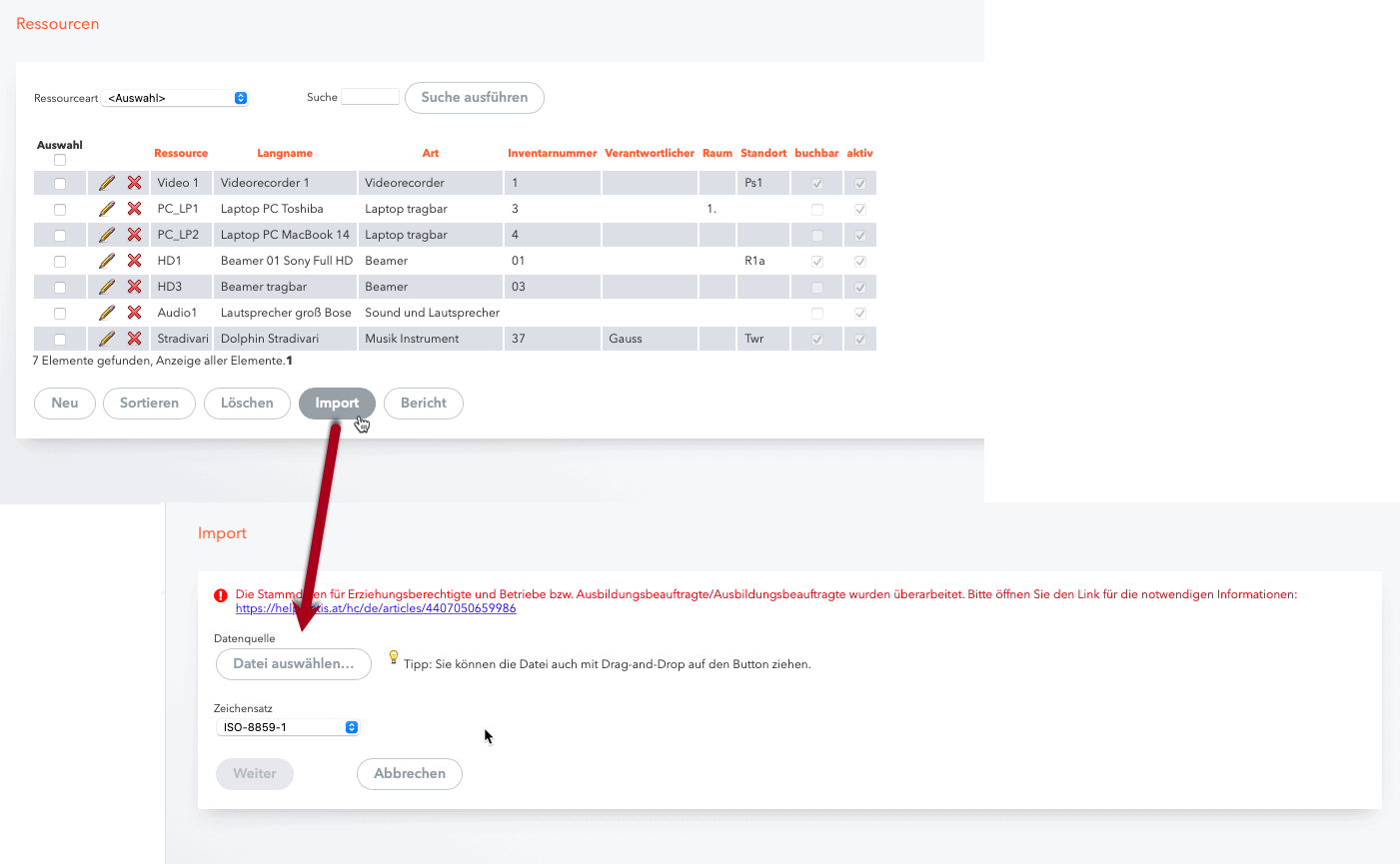
Task: Toggle the select-all checkbox under Auswahl
Action: [60, 160]
